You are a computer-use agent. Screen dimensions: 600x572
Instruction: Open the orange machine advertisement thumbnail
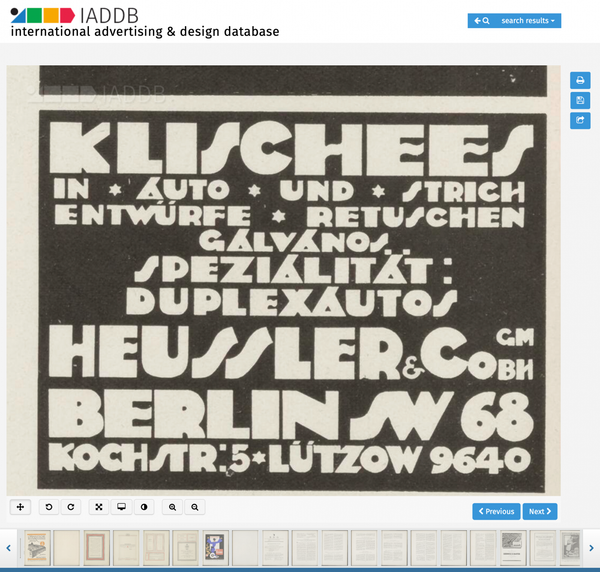tap(37, 548)
